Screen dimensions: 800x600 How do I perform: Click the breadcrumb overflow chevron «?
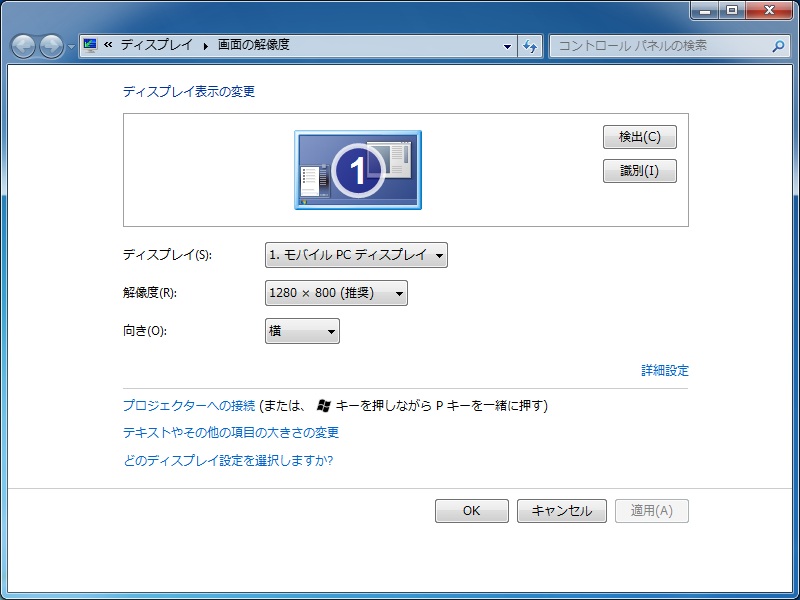110,45
